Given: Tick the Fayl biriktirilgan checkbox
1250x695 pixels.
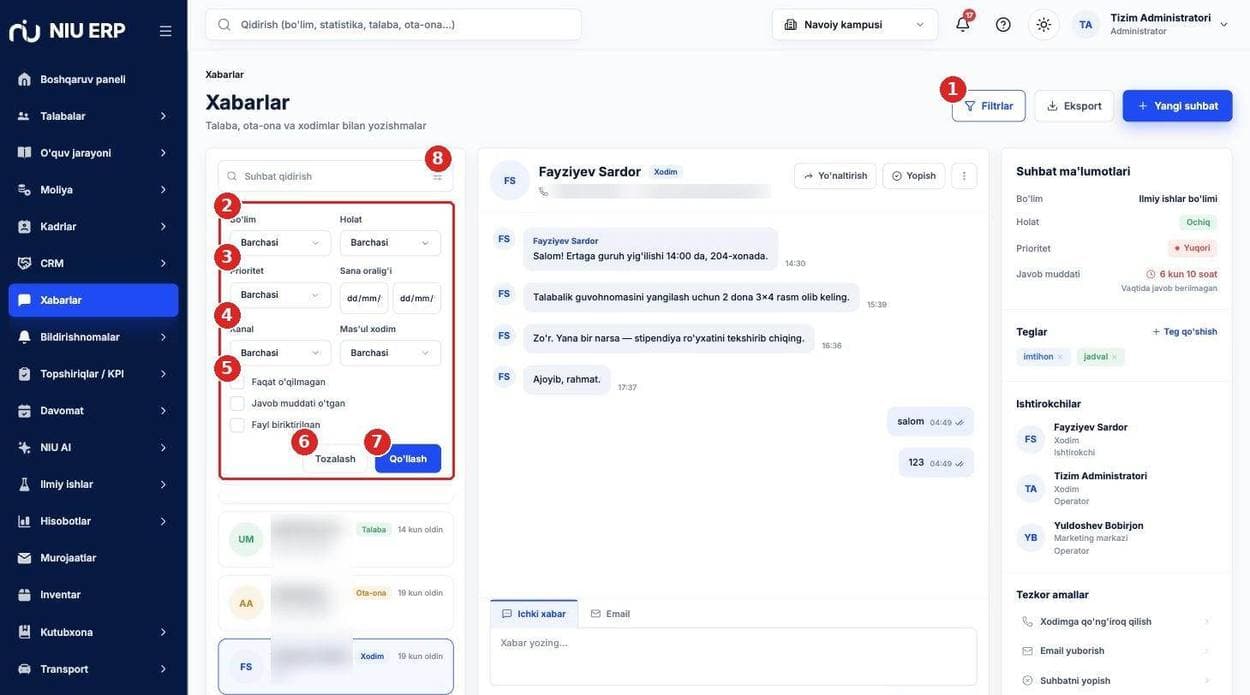Looking at the screenshot, I should [x=237, y=425].
